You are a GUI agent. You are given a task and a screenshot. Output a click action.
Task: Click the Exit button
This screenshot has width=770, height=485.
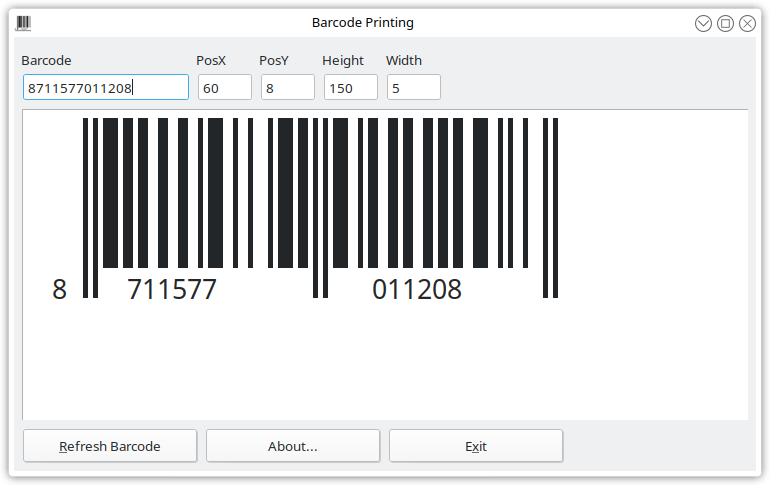[476, 446]
